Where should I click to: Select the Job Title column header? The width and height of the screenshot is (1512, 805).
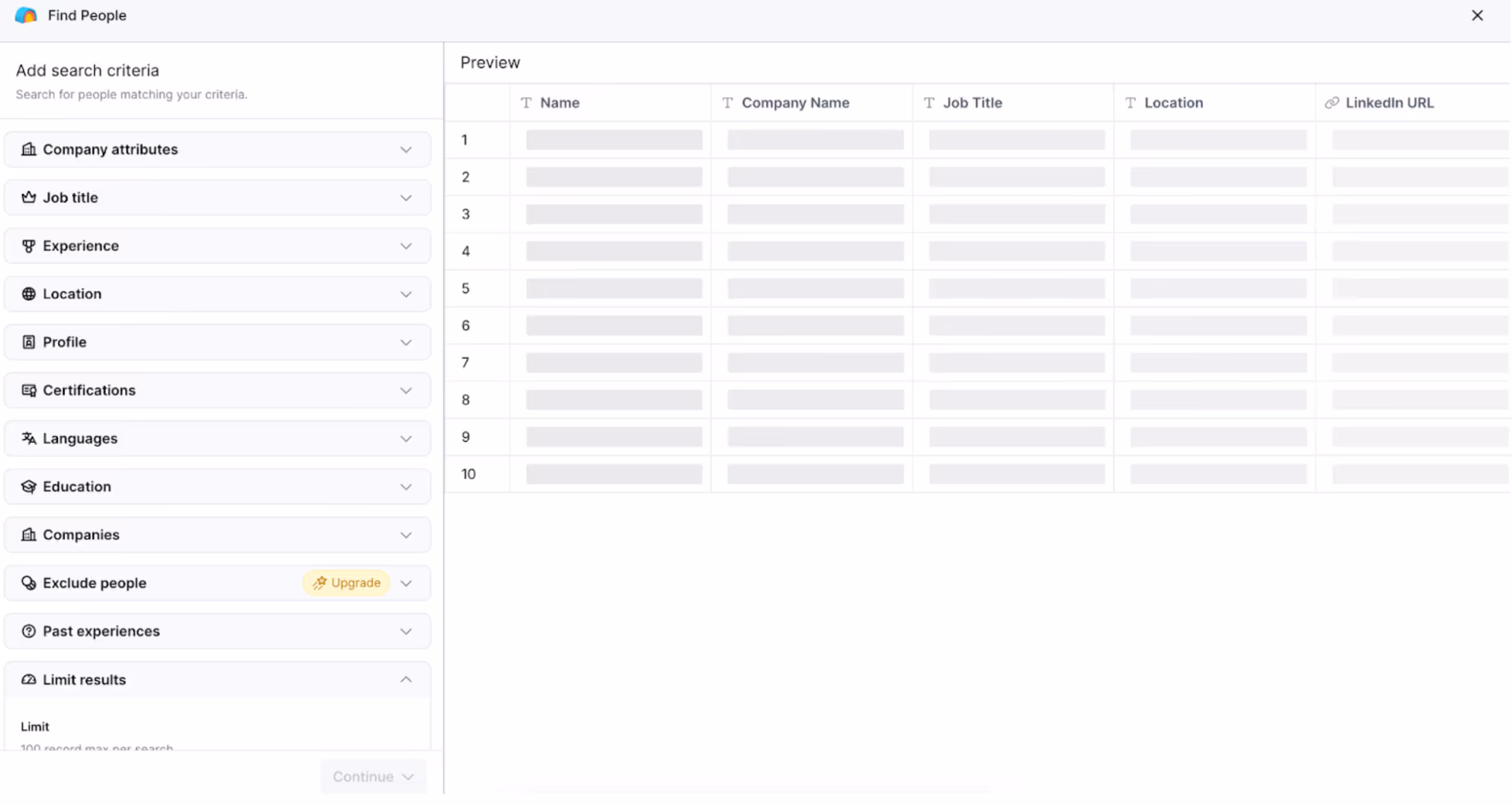[972, 103]
